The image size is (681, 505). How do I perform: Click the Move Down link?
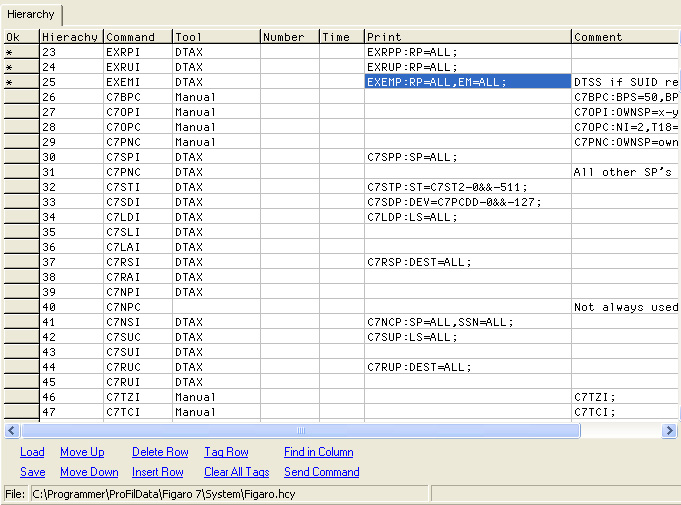pyautogui.click(x=89, y=472)
